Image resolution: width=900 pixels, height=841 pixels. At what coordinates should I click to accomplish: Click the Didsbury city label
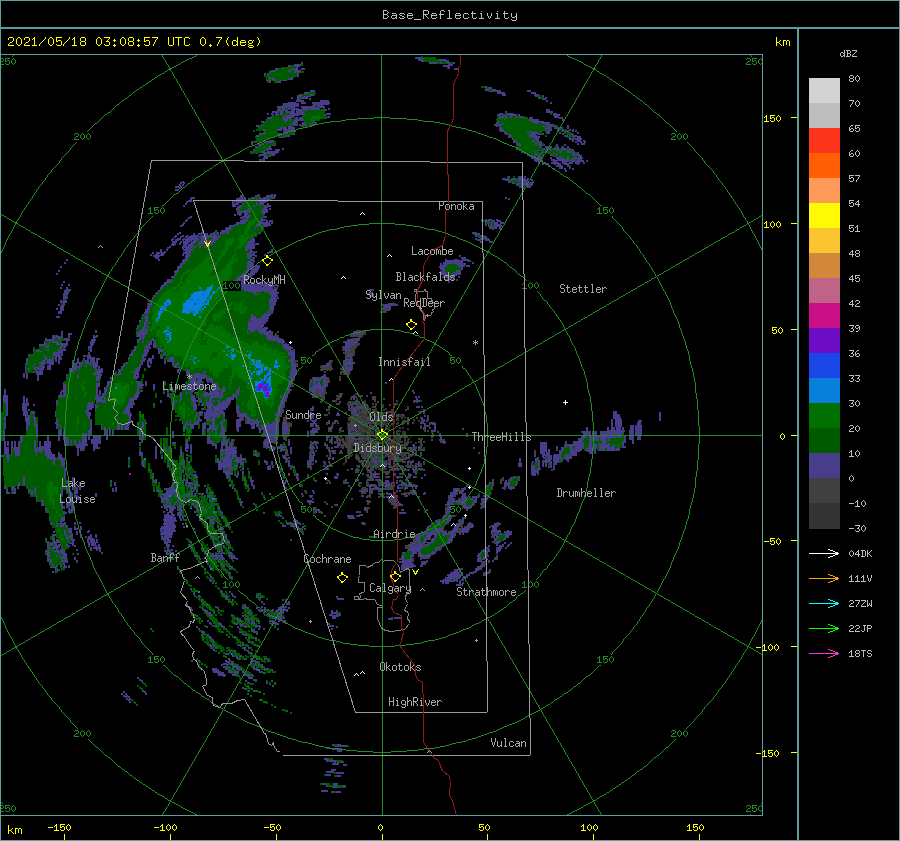coord(378,448)
